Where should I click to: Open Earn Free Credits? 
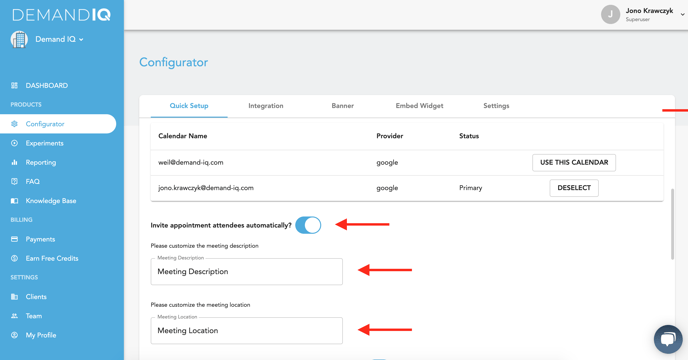(52, 258)
